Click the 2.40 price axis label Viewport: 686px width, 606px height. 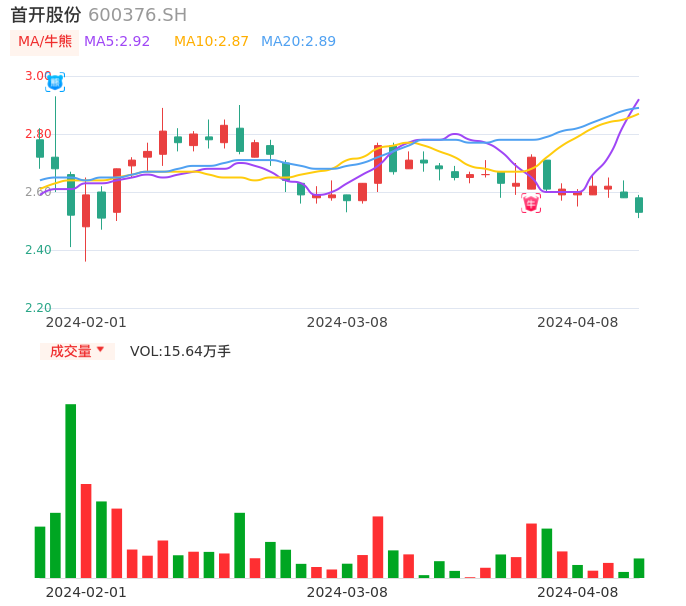click(38, 250)
